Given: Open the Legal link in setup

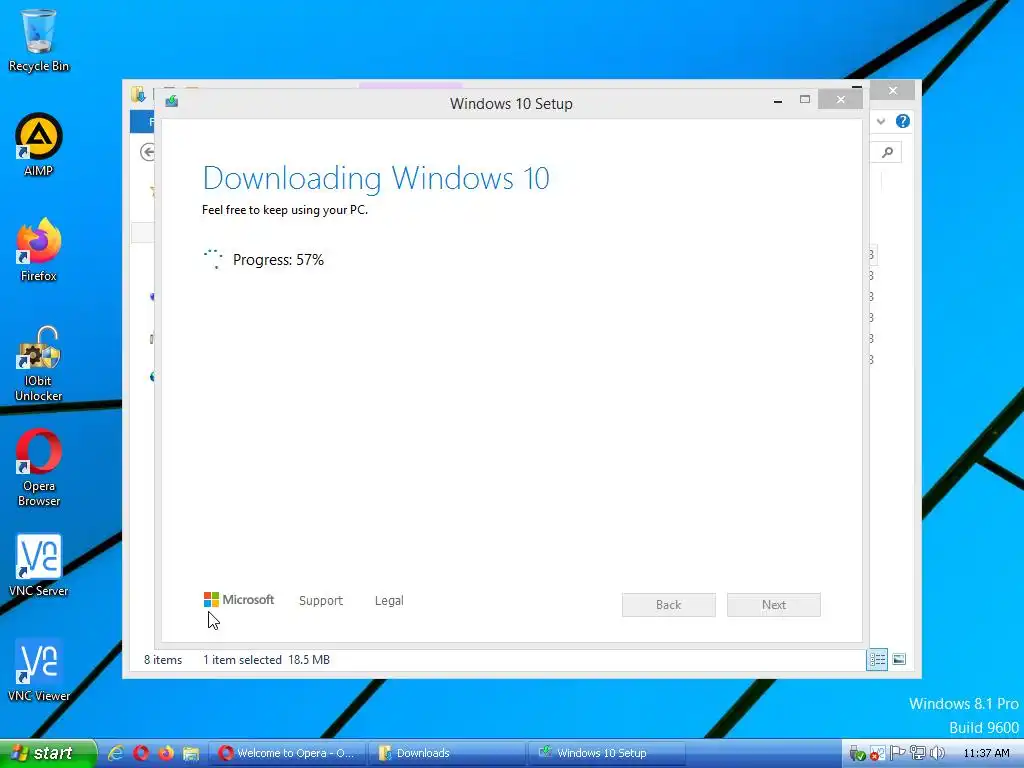Looking at the screenshot, I should (x=389, y=601).
